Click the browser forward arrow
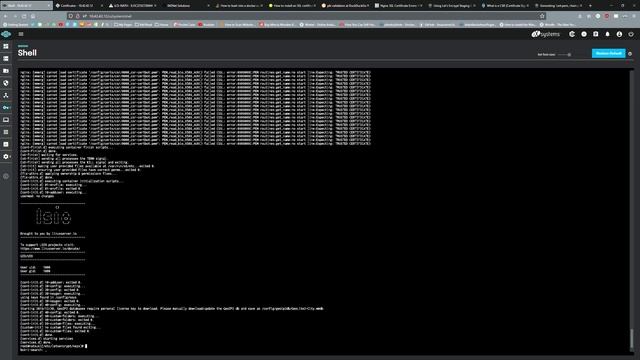This screenshot has height=360, width=640. 15,16
